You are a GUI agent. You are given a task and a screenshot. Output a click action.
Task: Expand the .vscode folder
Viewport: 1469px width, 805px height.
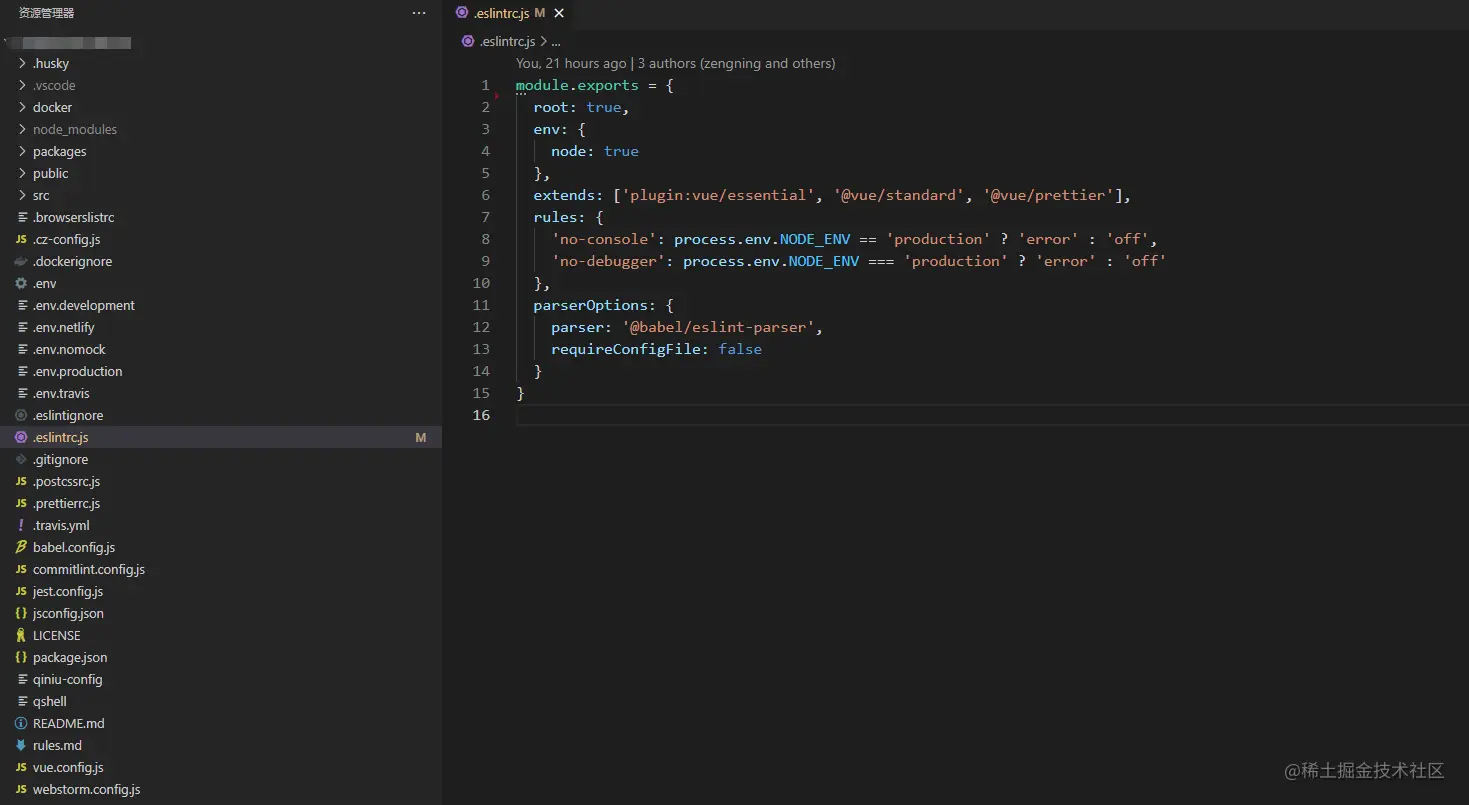[x=23, y=85]
